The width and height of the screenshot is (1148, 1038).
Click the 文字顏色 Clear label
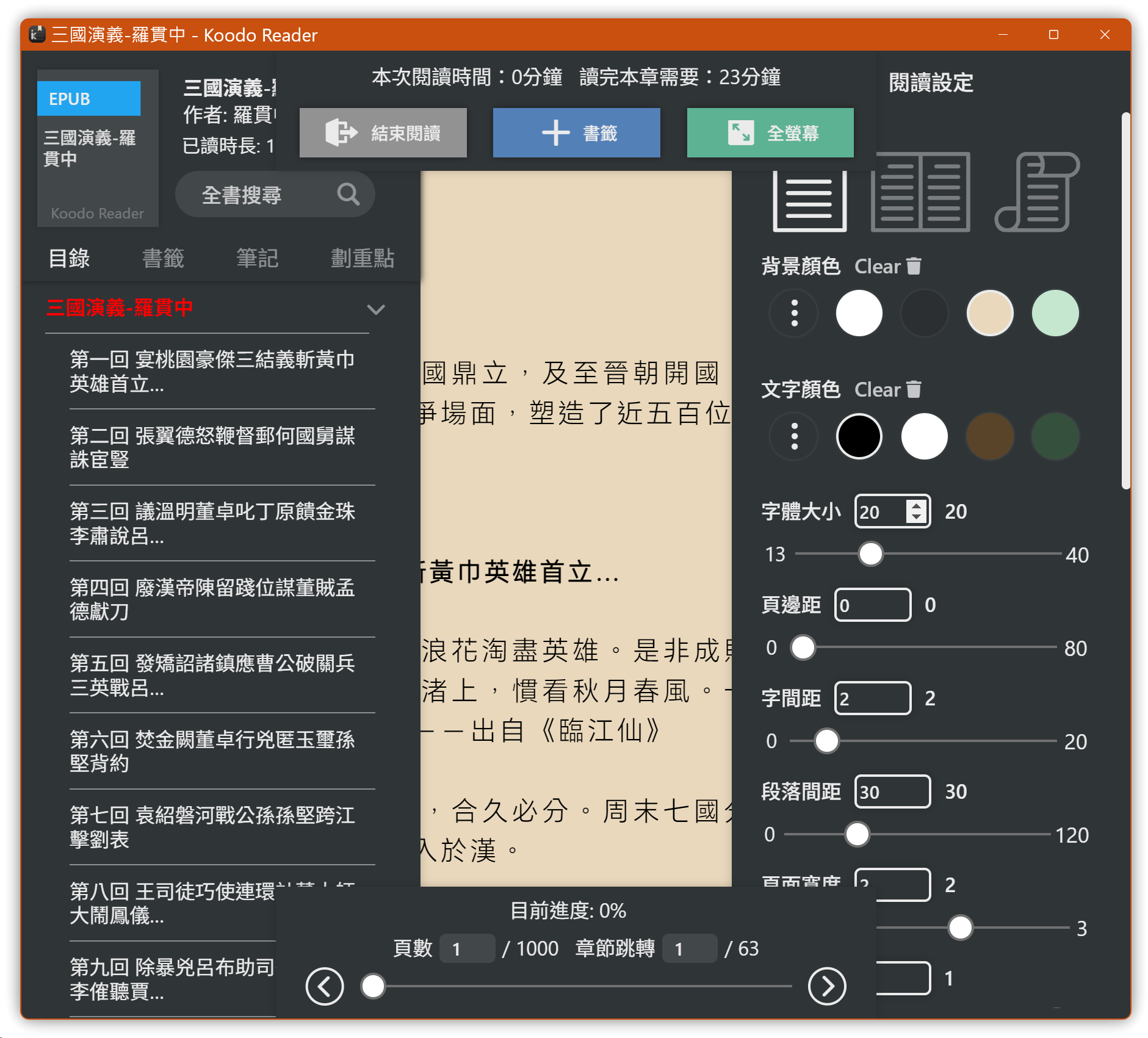878,389
